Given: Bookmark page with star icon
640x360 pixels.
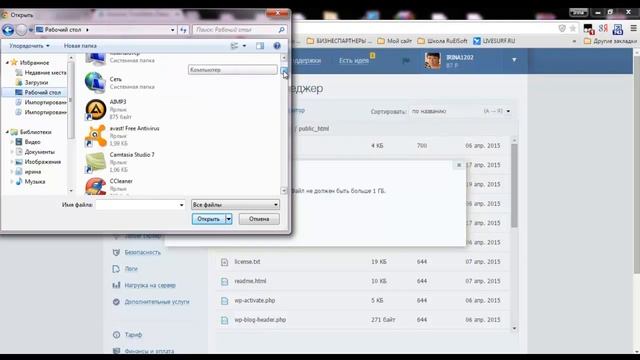Looking at the screenshot, I should pyautogui.click(x=573, y=28).
